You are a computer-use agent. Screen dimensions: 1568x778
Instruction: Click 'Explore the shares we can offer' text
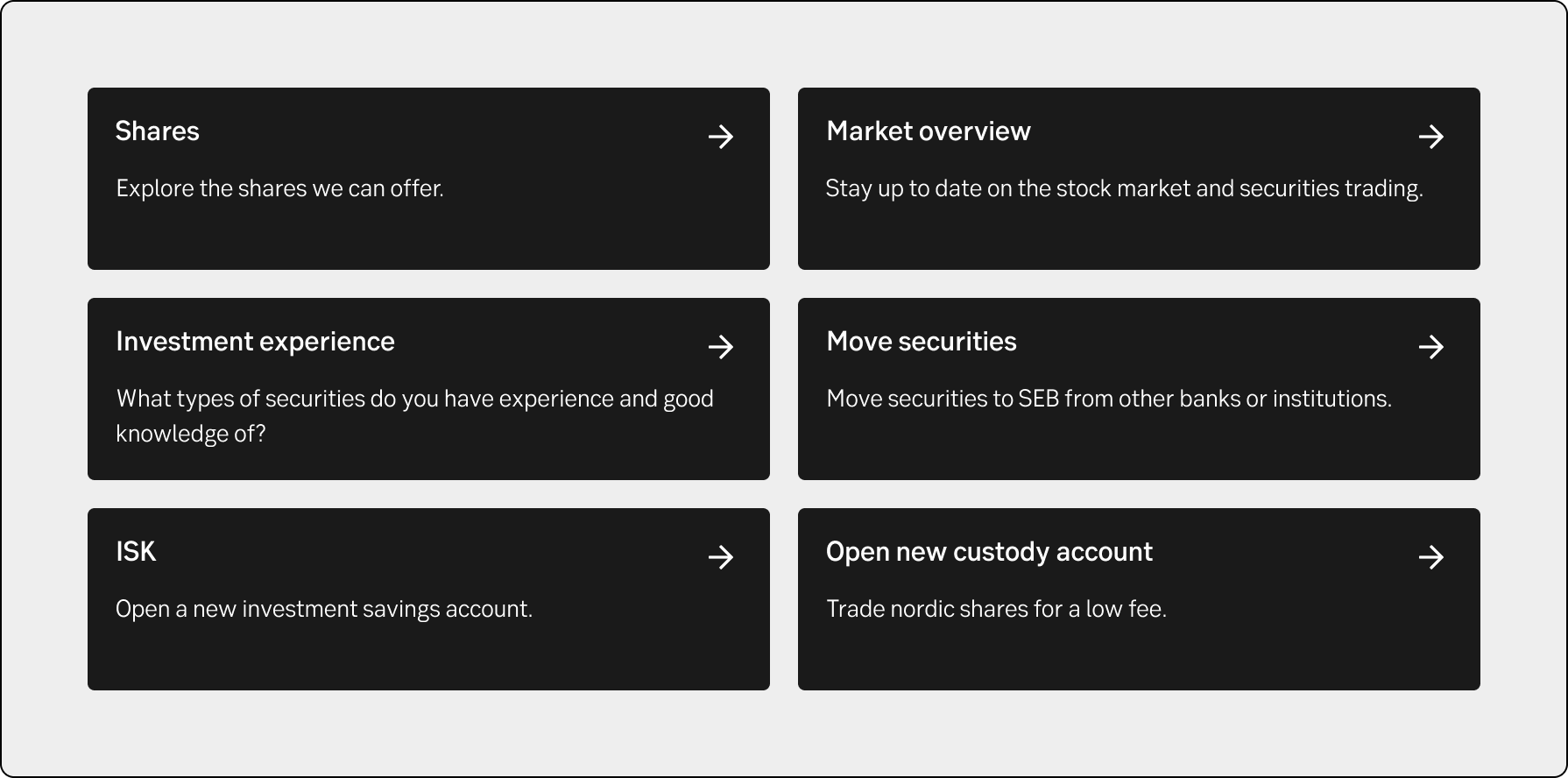click(280, 188)
